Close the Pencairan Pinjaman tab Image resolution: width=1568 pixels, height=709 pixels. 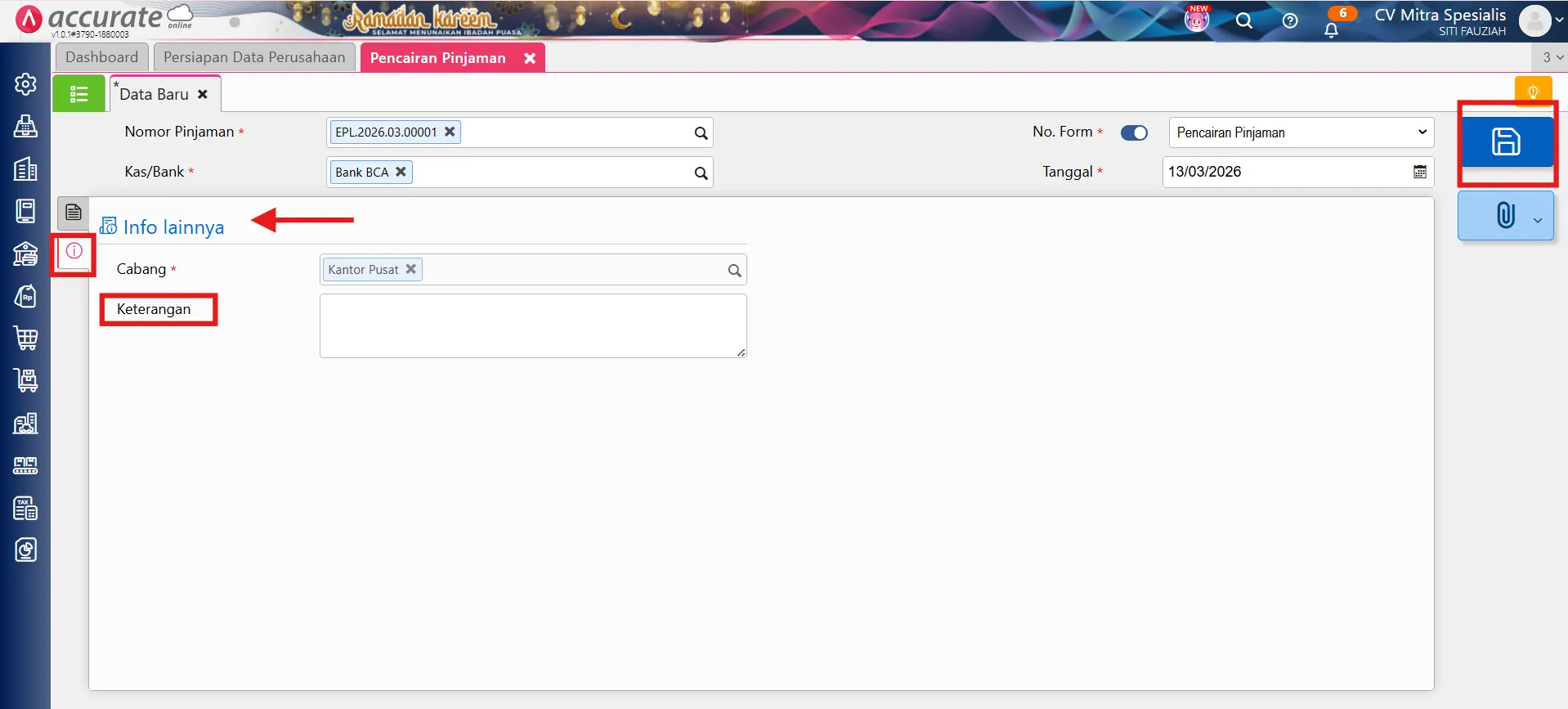click(530, 58)
